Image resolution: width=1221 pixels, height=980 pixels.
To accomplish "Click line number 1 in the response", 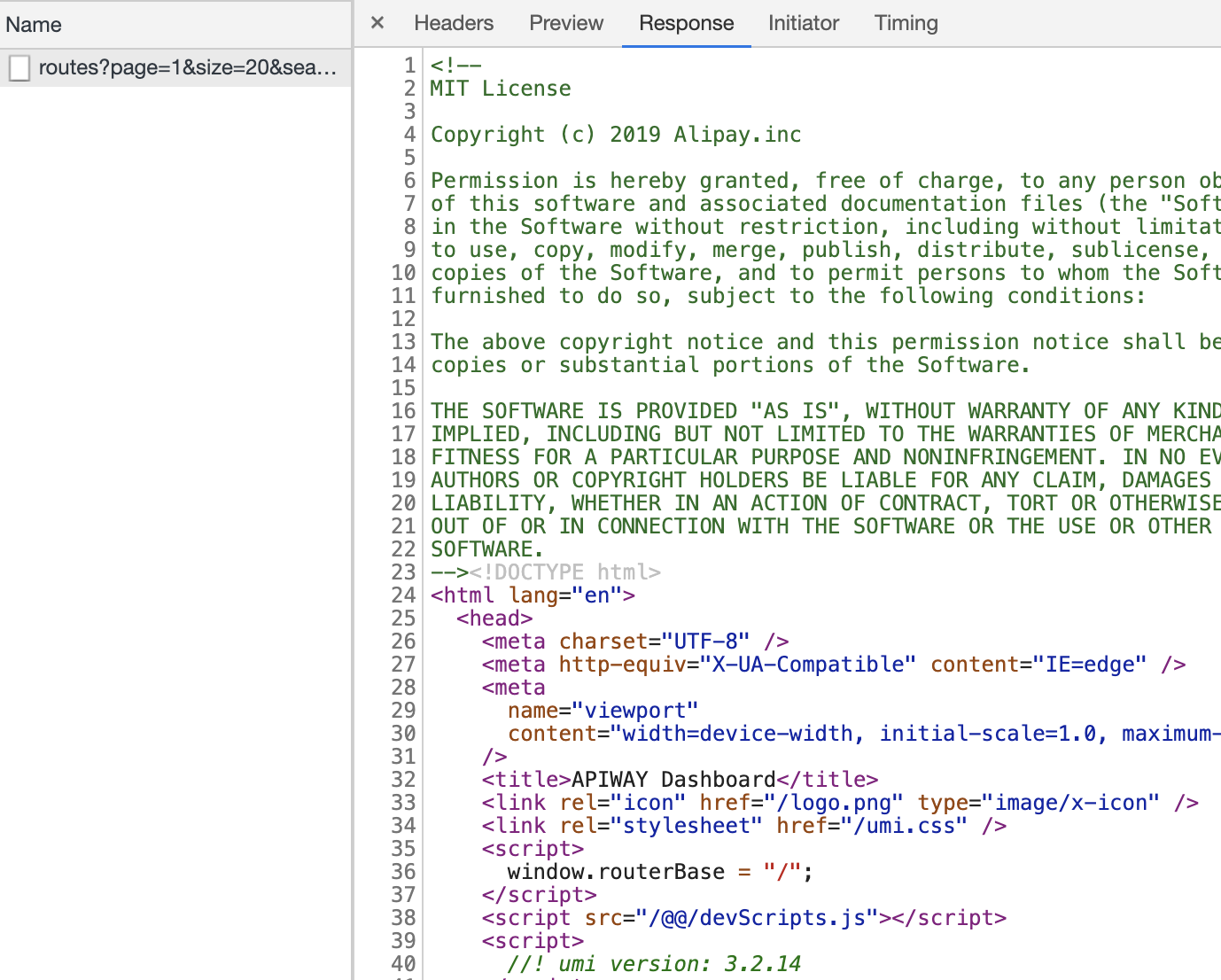I will [408, 65].
